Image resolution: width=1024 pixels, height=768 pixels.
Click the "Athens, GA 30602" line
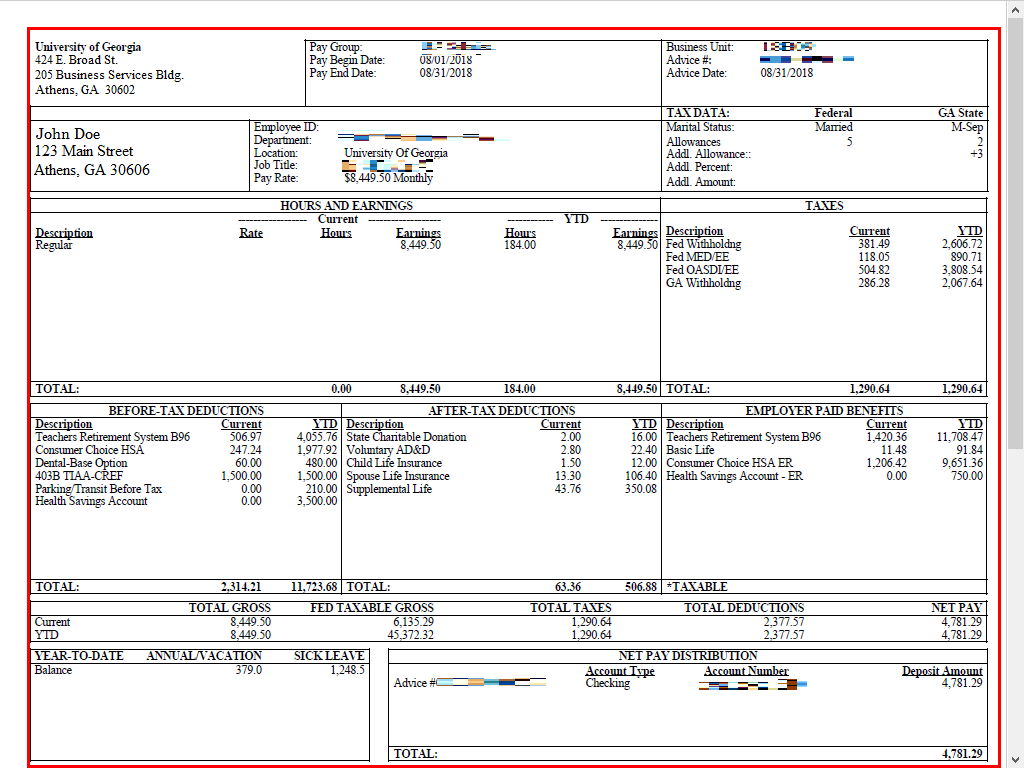tap(85, 90)
